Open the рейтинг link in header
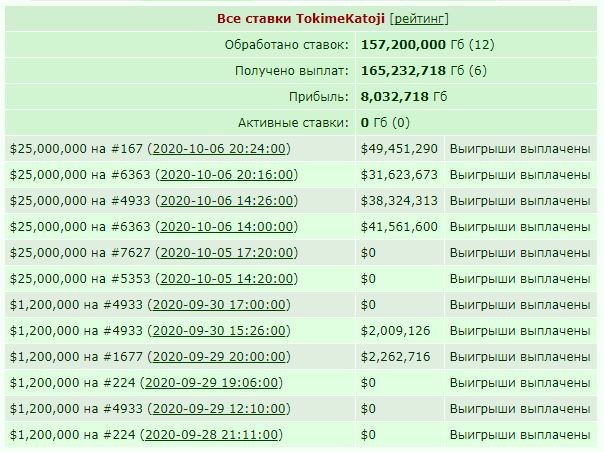The image size is (604, 452). pos(419,18)
